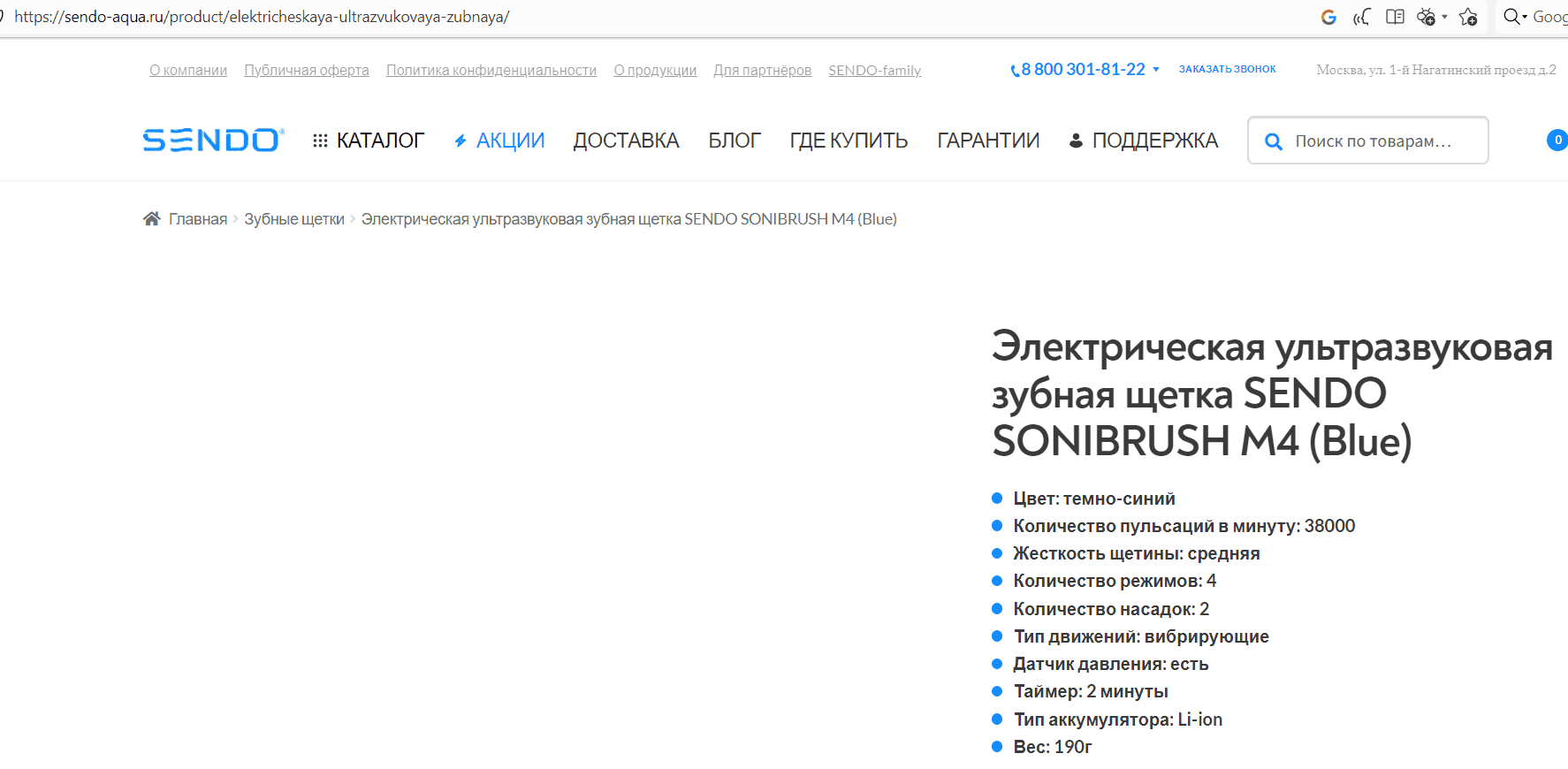
Task: Click the 'Количество насадок: 2' line
Action: click(x=1111, y=609)
